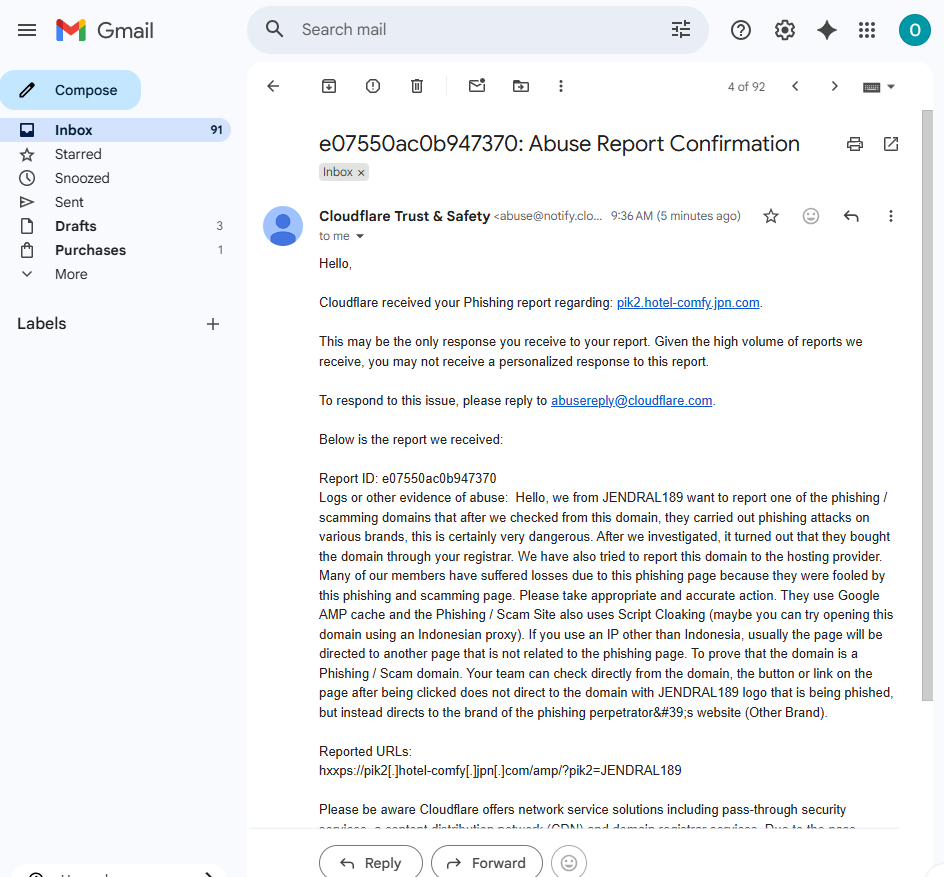This screenshot has width=944, height=877.
Task: Go to the older email
Action: pyautogui.click(x=834, y=86)
